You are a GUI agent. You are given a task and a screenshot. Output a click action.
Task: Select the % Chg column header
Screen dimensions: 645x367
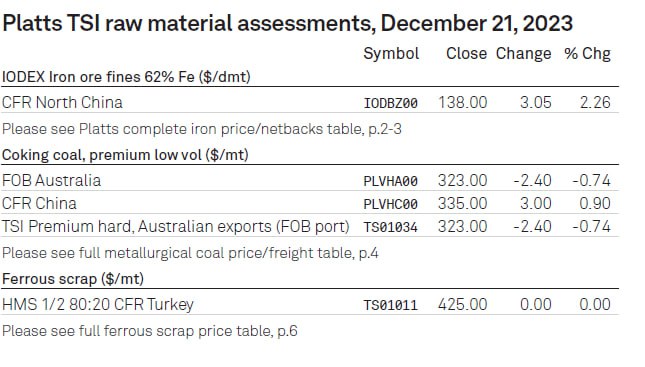pos(587,54)
